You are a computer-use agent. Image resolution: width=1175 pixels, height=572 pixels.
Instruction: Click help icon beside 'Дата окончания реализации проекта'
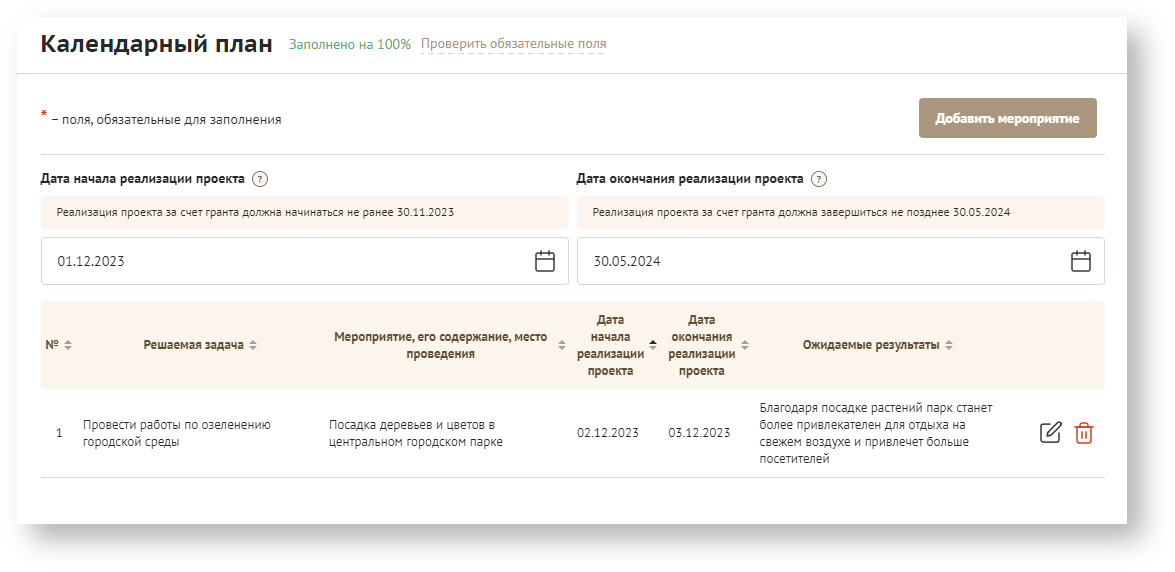coord(818,179)
